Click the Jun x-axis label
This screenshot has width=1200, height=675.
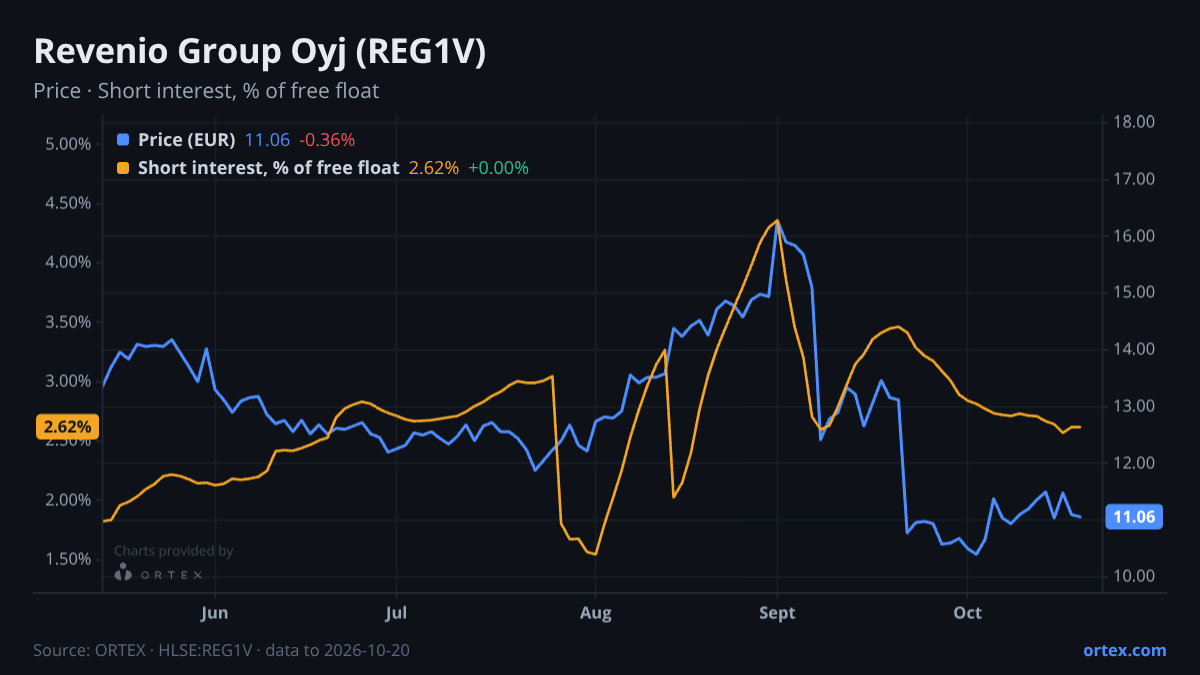[x=215, y=612]
